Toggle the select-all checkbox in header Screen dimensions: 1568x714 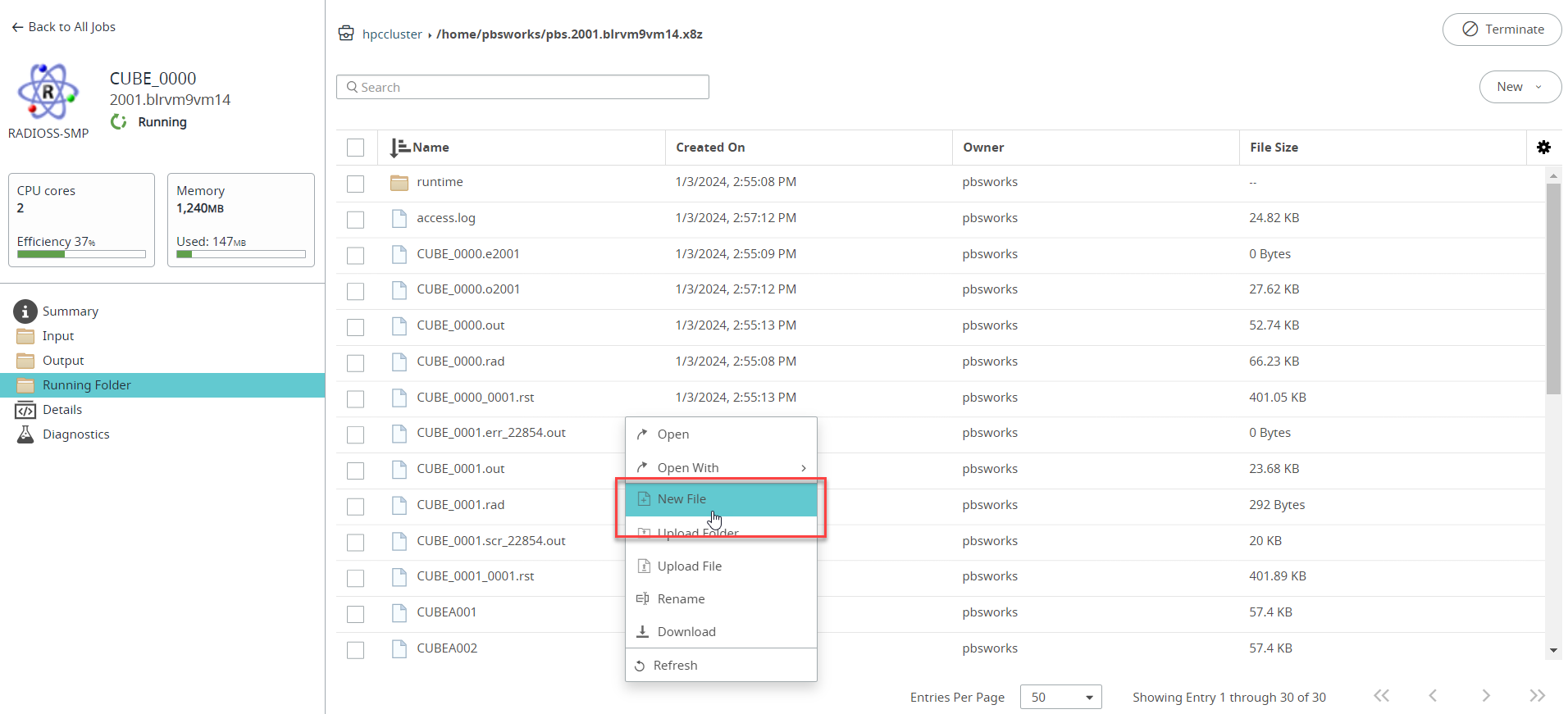(355, 148)
